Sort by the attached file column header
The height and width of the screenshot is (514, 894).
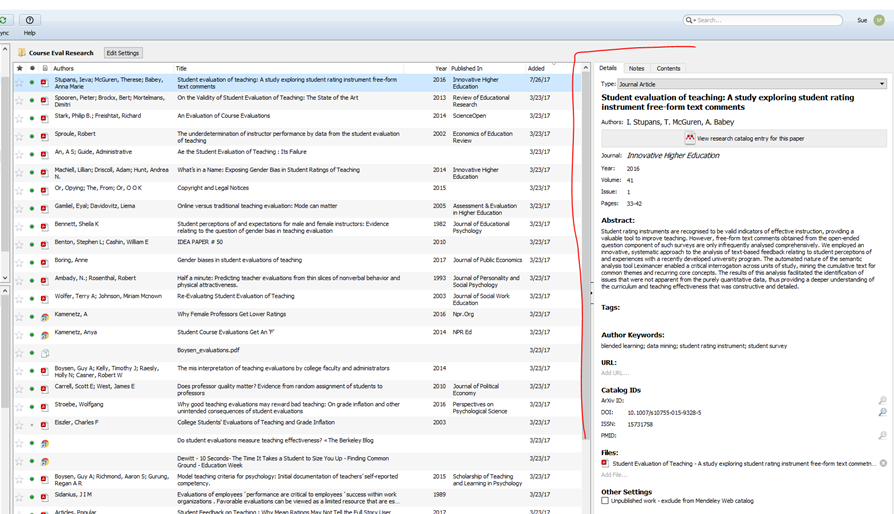point(44,68)
